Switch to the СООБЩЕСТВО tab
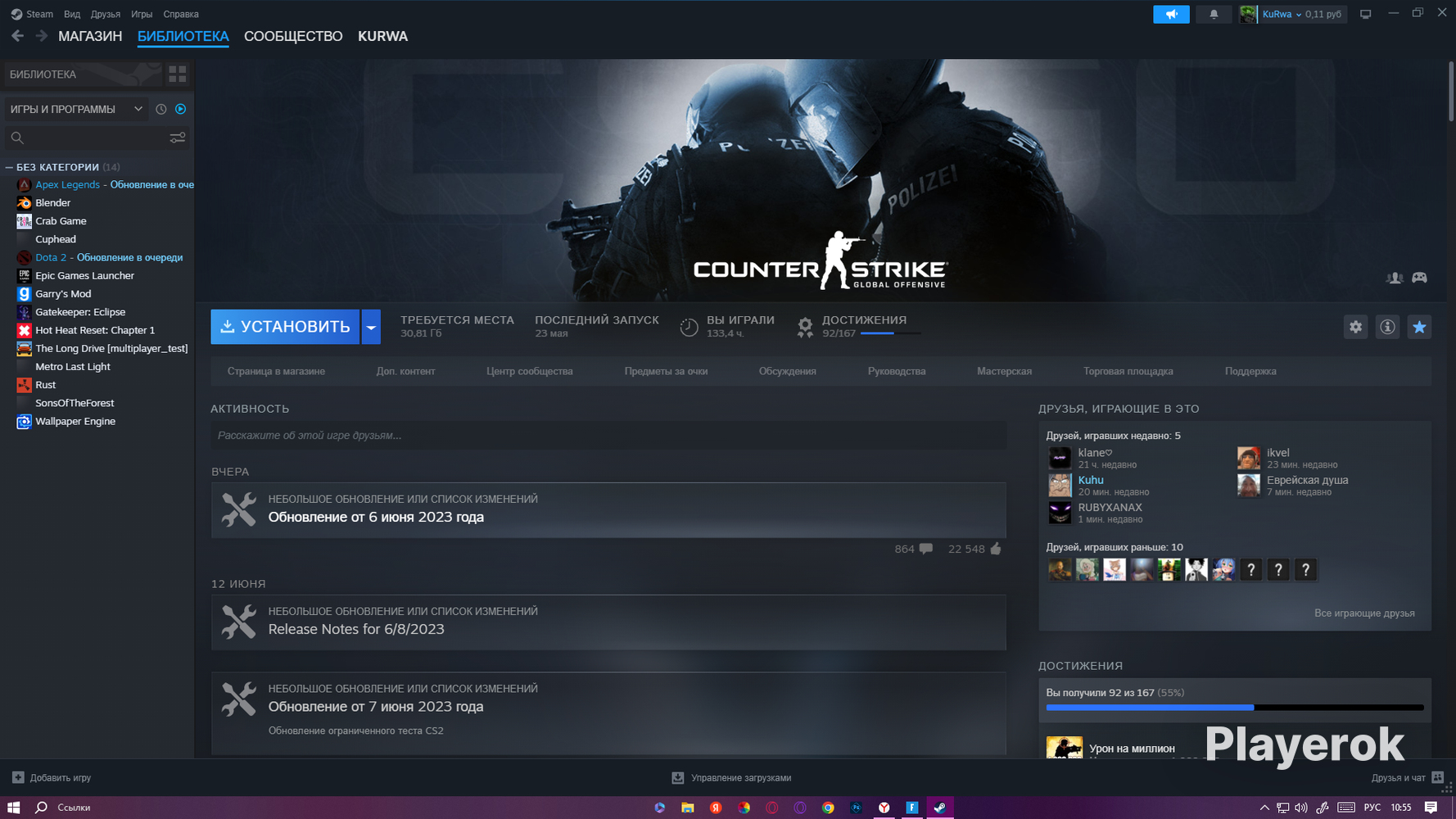 click(293, 36)
